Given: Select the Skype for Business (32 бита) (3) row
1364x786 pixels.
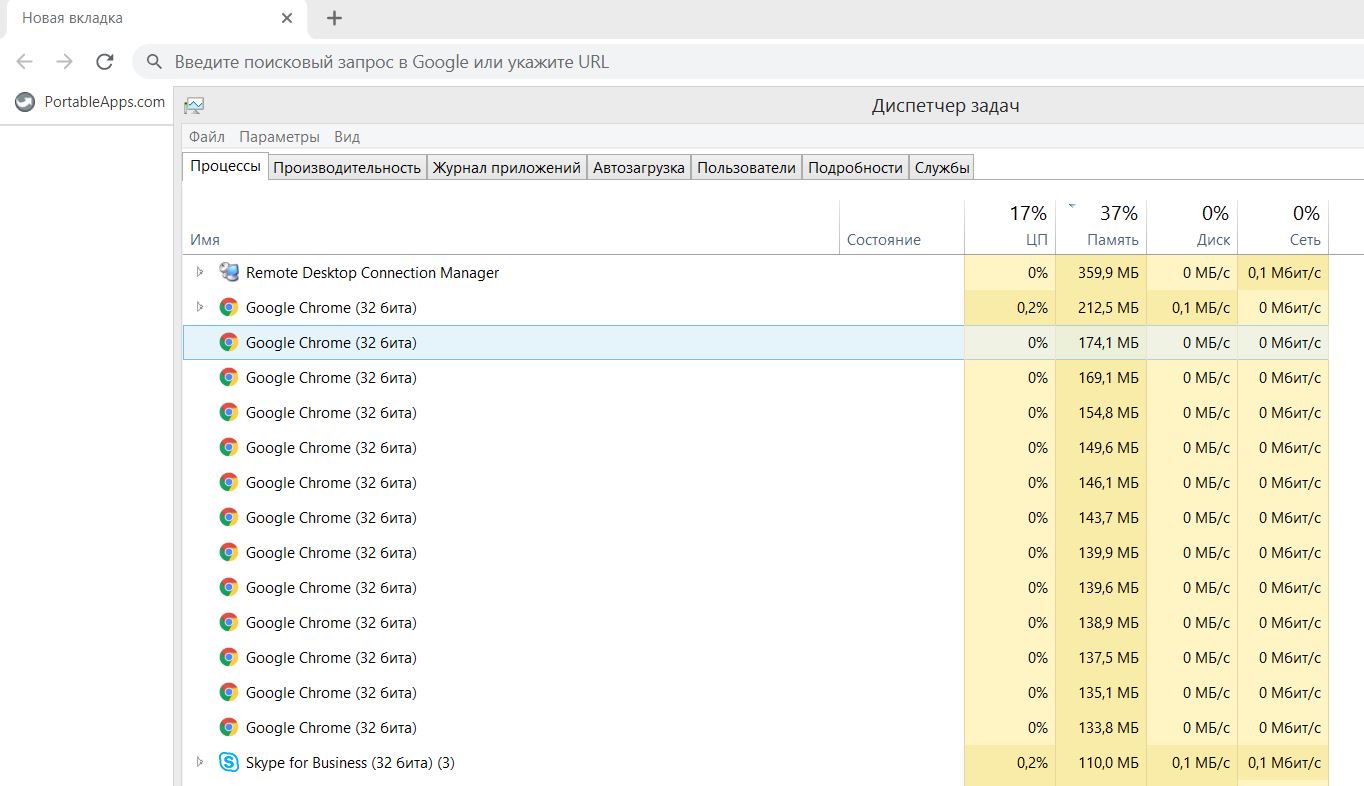Looking at the screenshot, I should (756, 763).
